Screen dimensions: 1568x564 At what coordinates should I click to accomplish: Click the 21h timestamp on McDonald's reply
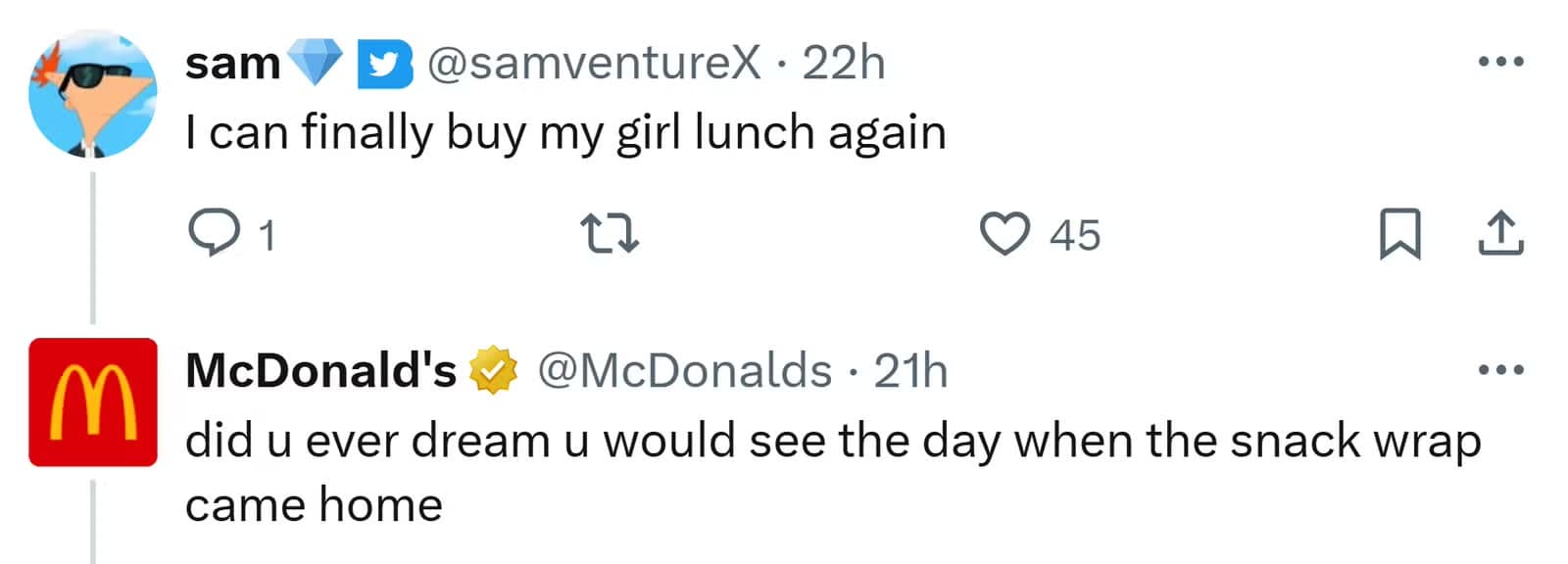[910, 371]
